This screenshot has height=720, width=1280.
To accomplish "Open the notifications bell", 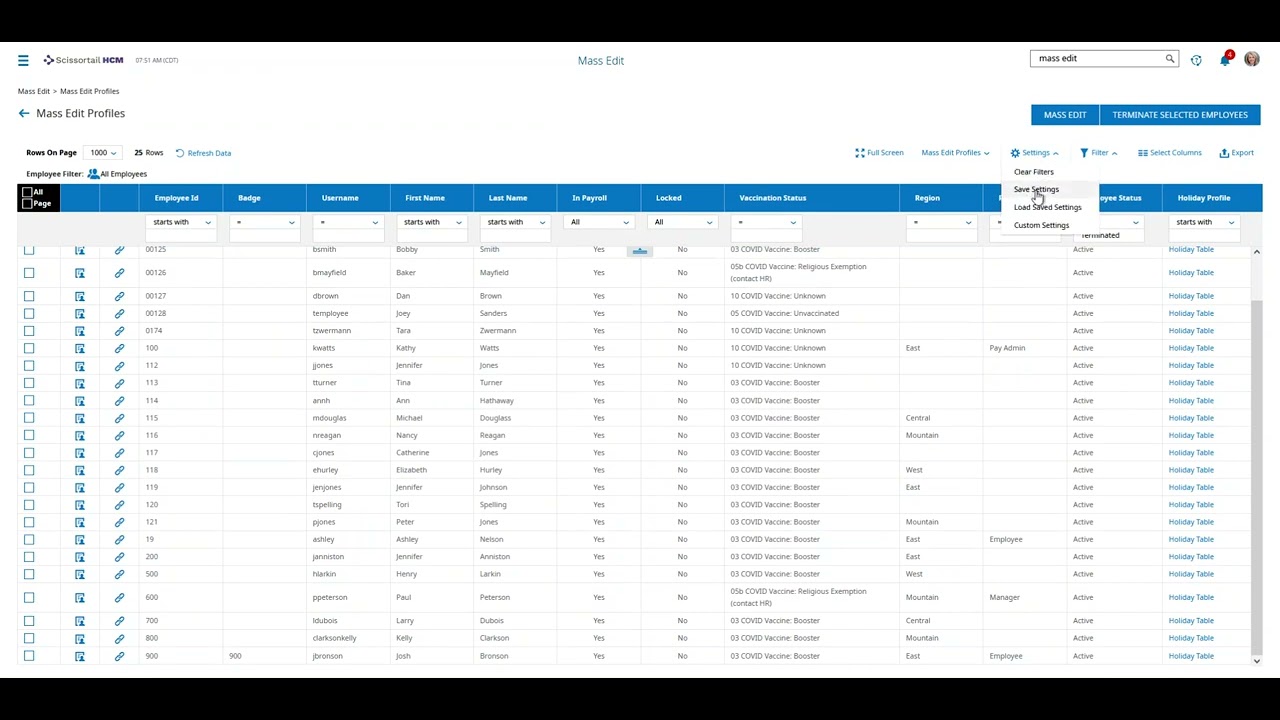I will click(x=1225, y=60).
